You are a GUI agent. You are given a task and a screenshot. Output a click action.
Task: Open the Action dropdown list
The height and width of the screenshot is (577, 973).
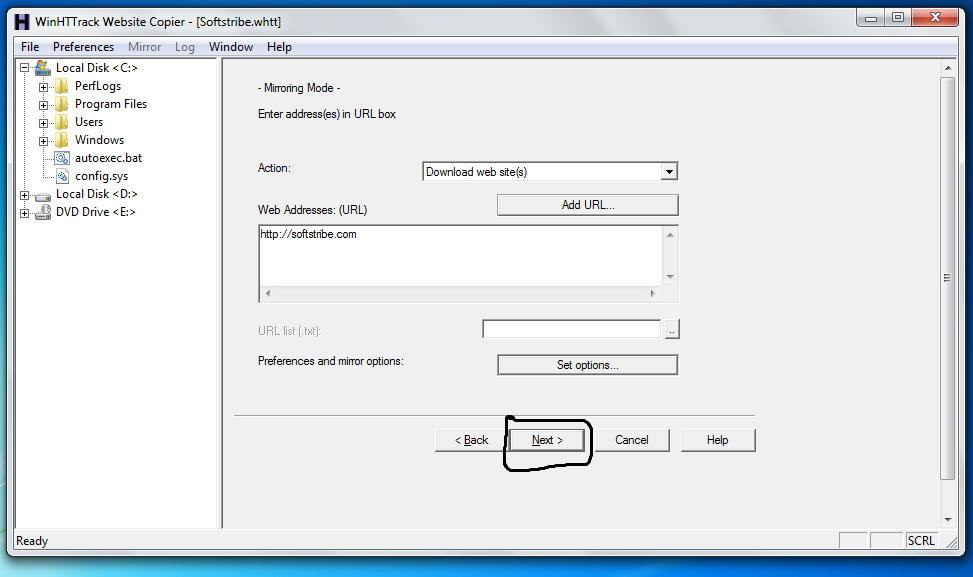click(x=669, y=171)
